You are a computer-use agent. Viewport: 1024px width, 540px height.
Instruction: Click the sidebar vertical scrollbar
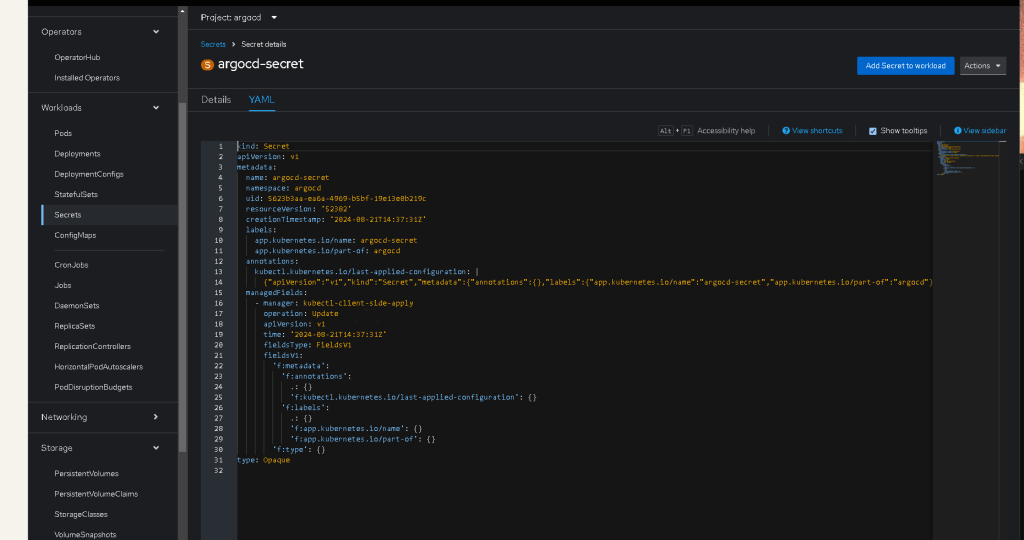[182, 278]
